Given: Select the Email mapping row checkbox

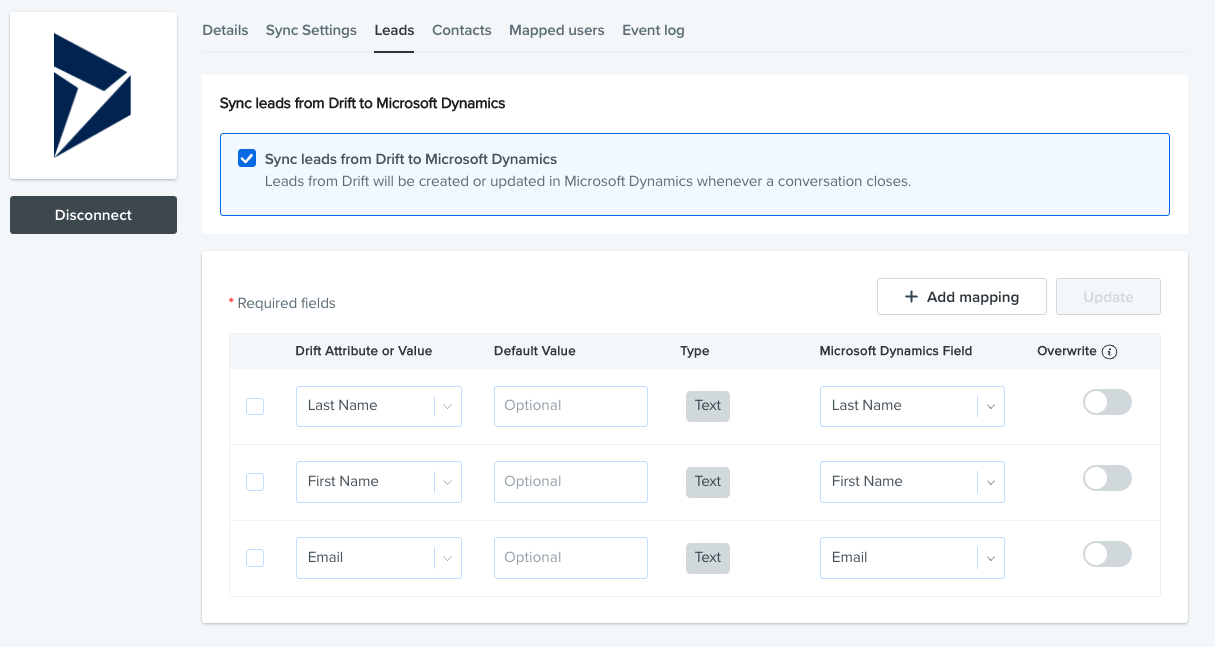Looking at the screenshot, I should pyautogui.click(x=255, y=558).
